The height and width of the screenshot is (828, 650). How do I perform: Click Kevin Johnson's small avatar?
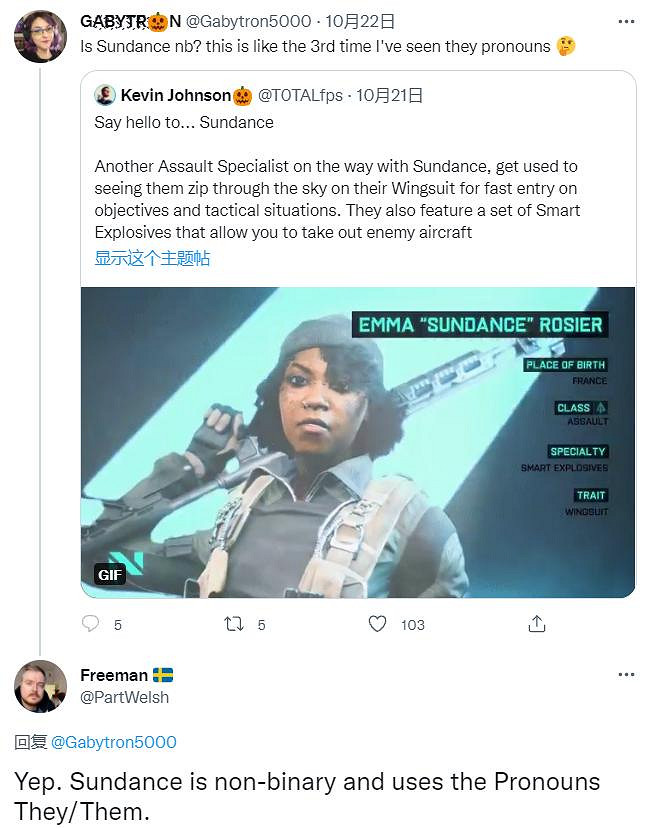click(x=105, y=96)
